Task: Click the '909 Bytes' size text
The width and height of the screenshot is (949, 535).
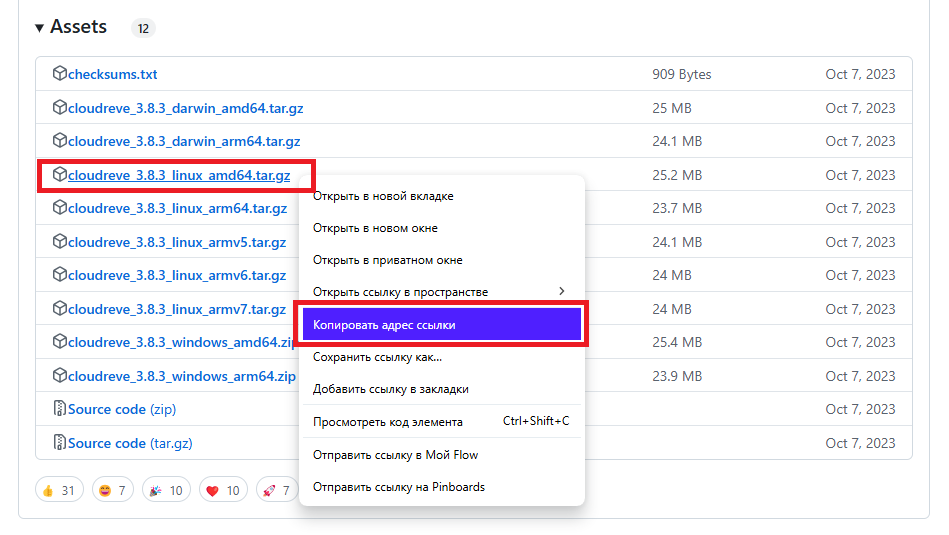Action: [x=681, y=74]
